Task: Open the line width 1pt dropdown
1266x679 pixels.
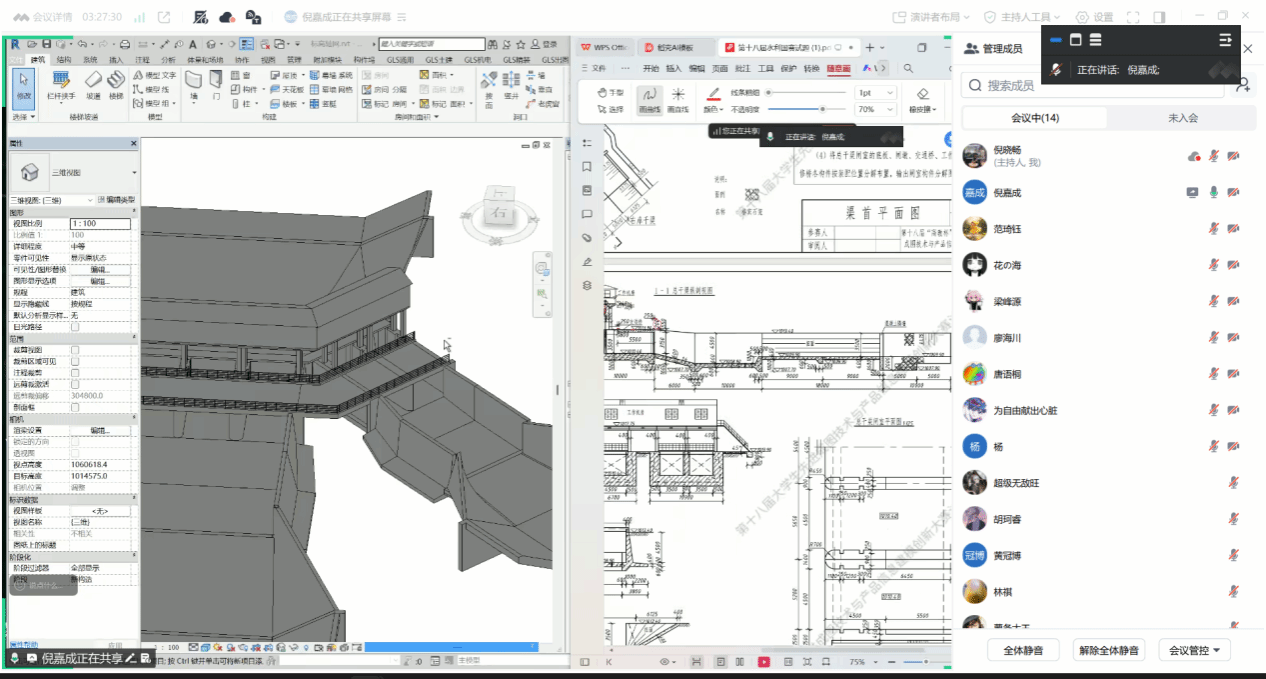Action: (x=877, y=92)
